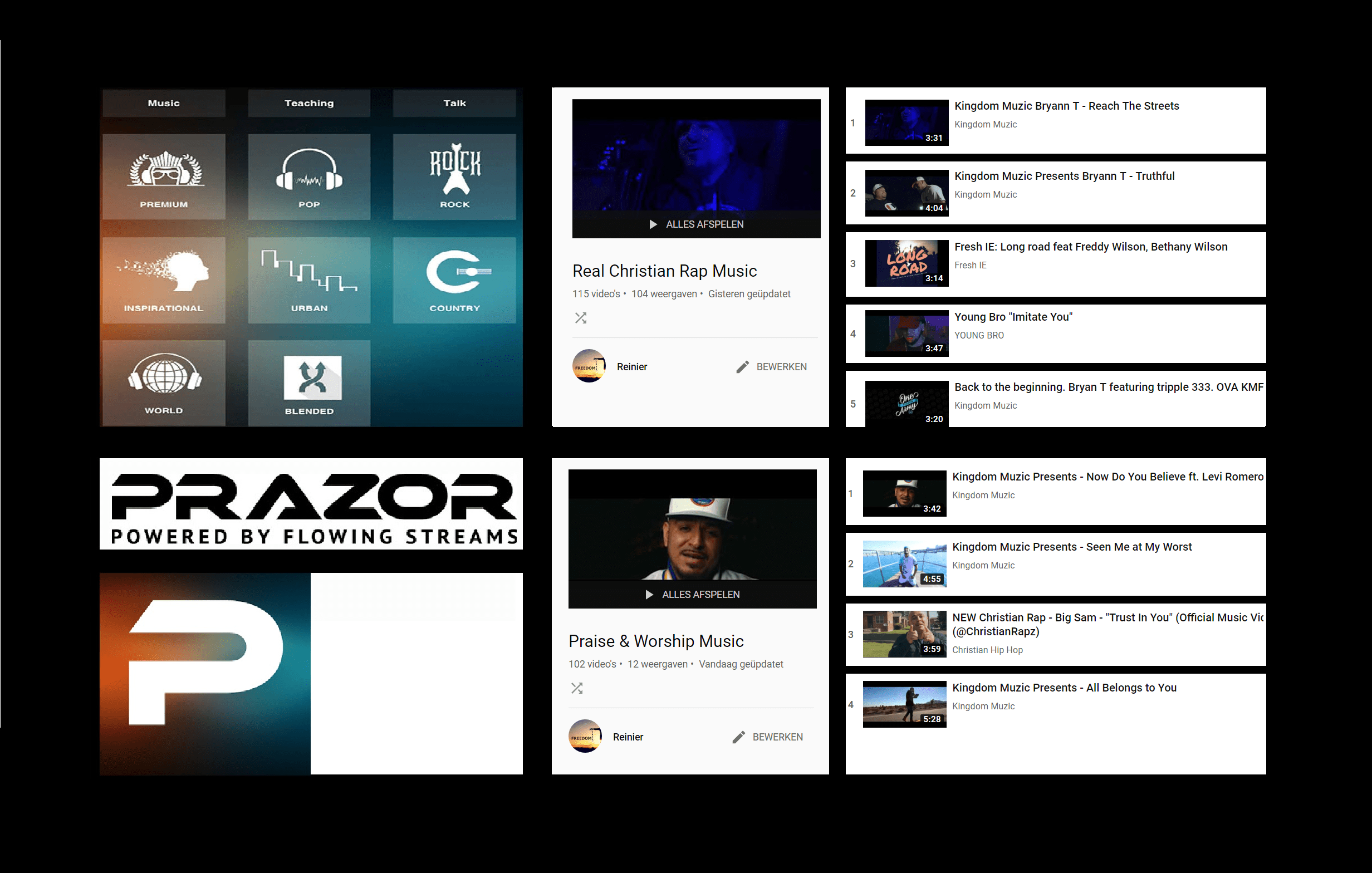Click Bewerken under Praise & Worship Music
This screenshot has width=1372, height=873.
tap(767, 737)
